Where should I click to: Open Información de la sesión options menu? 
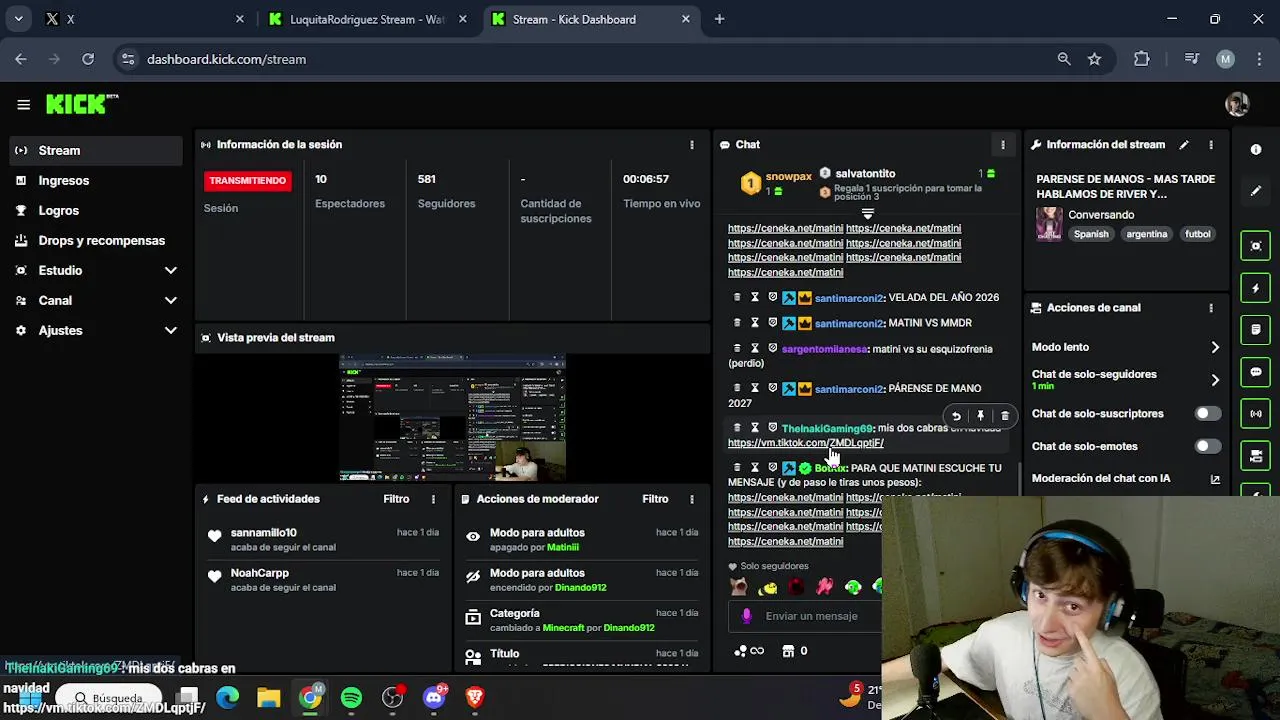tap(691, 145)
